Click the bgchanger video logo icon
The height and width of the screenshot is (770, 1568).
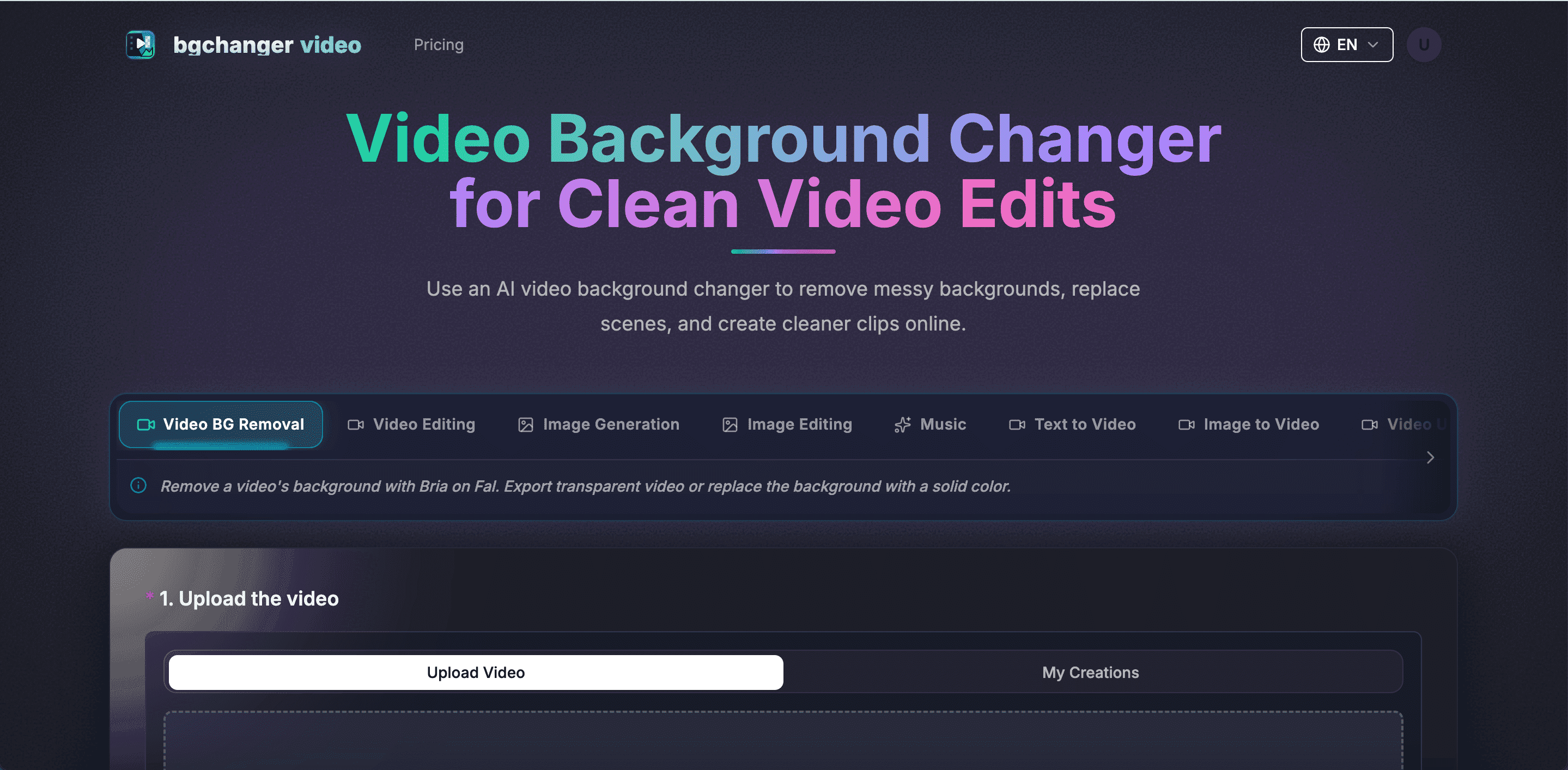tap(141, 45)
